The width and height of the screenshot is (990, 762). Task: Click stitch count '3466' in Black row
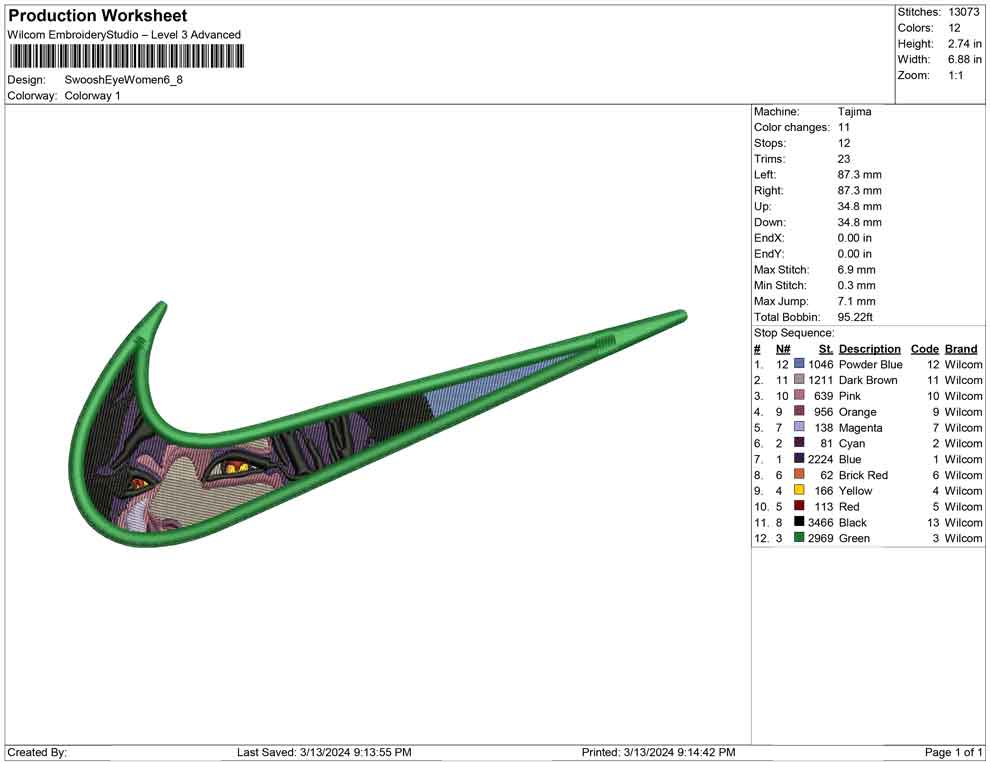pos(820,523)
